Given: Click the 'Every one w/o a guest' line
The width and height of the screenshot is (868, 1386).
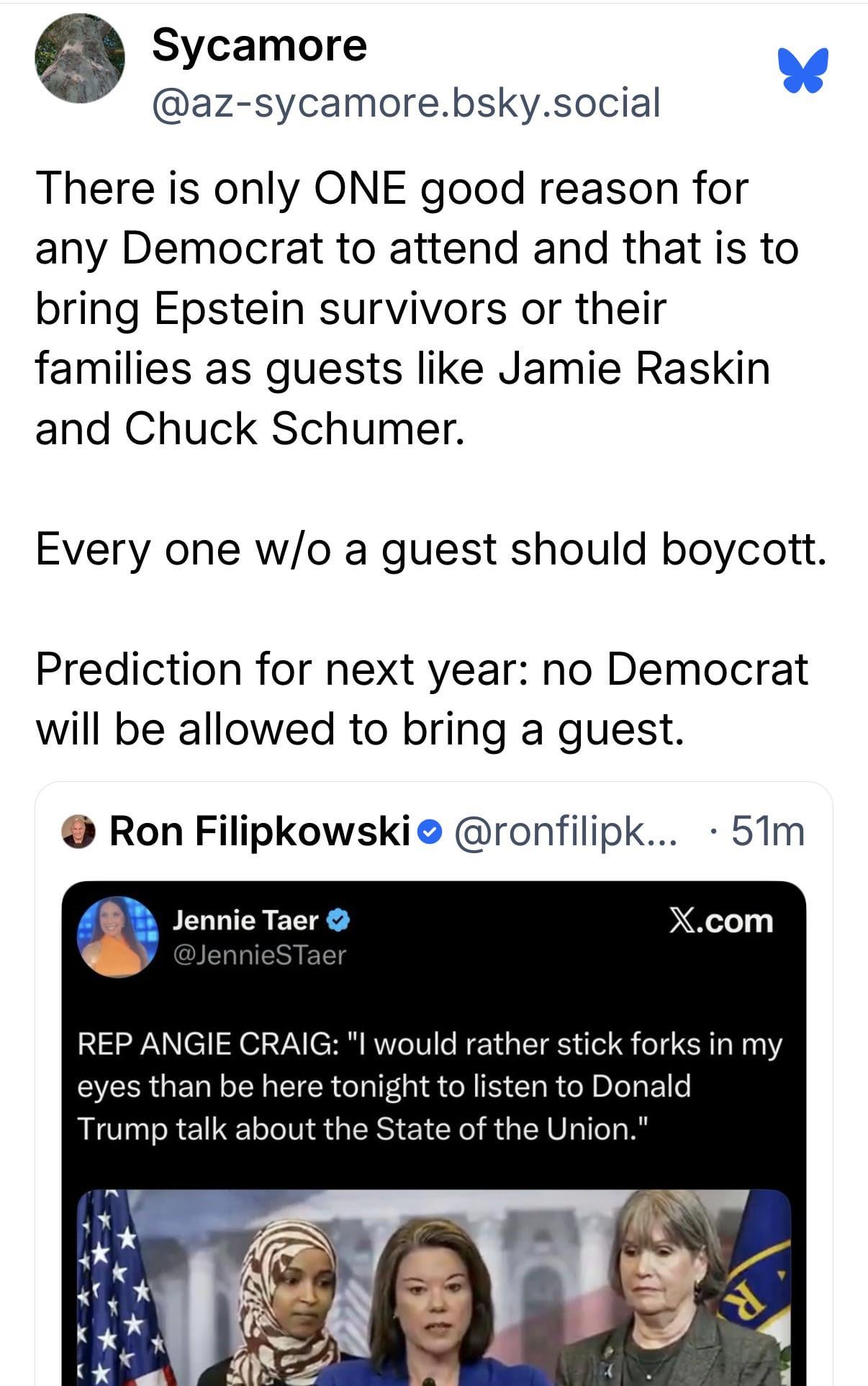Looking at the screenshot, I should click(430, 549).
